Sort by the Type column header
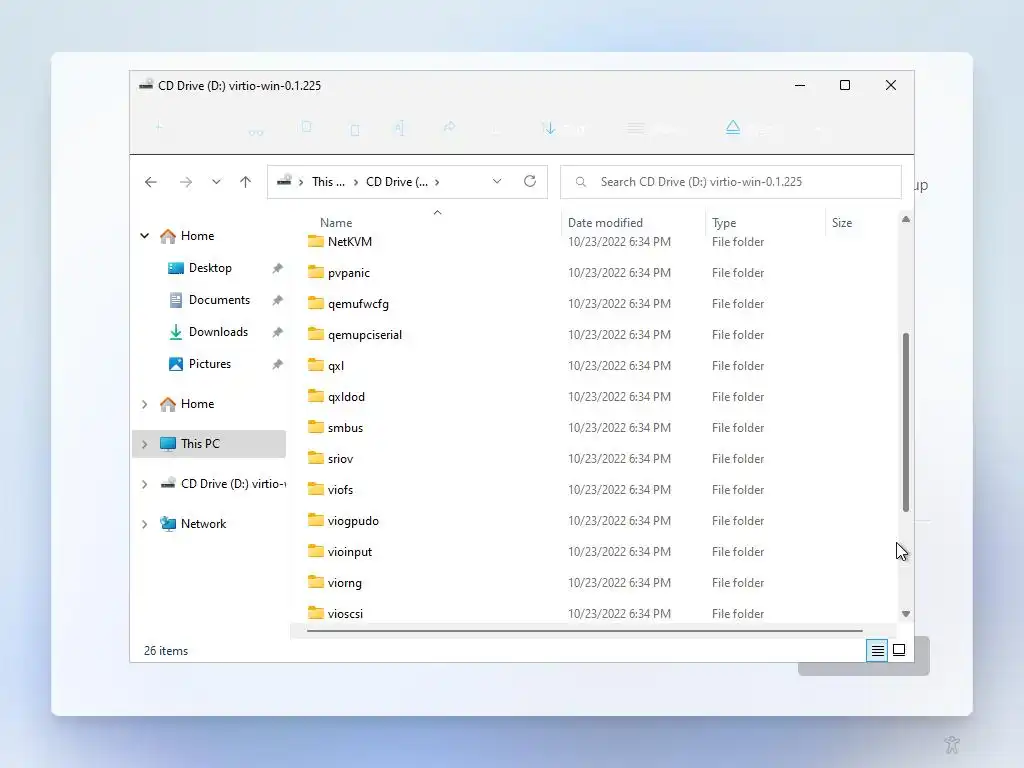1024x768 pixels. 724,223
